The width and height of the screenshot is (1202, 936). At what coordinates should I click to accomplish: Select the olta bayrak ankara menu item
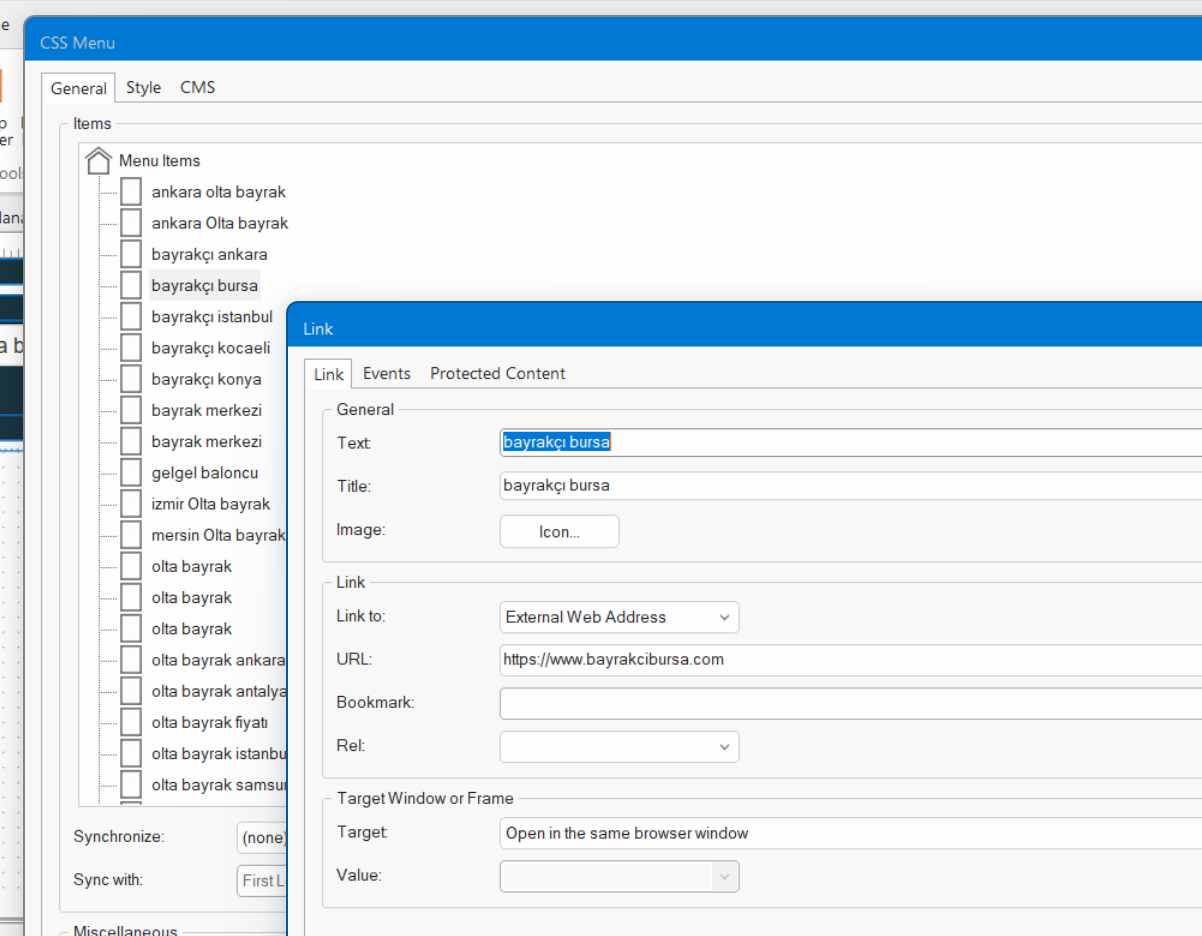point(218,660)
